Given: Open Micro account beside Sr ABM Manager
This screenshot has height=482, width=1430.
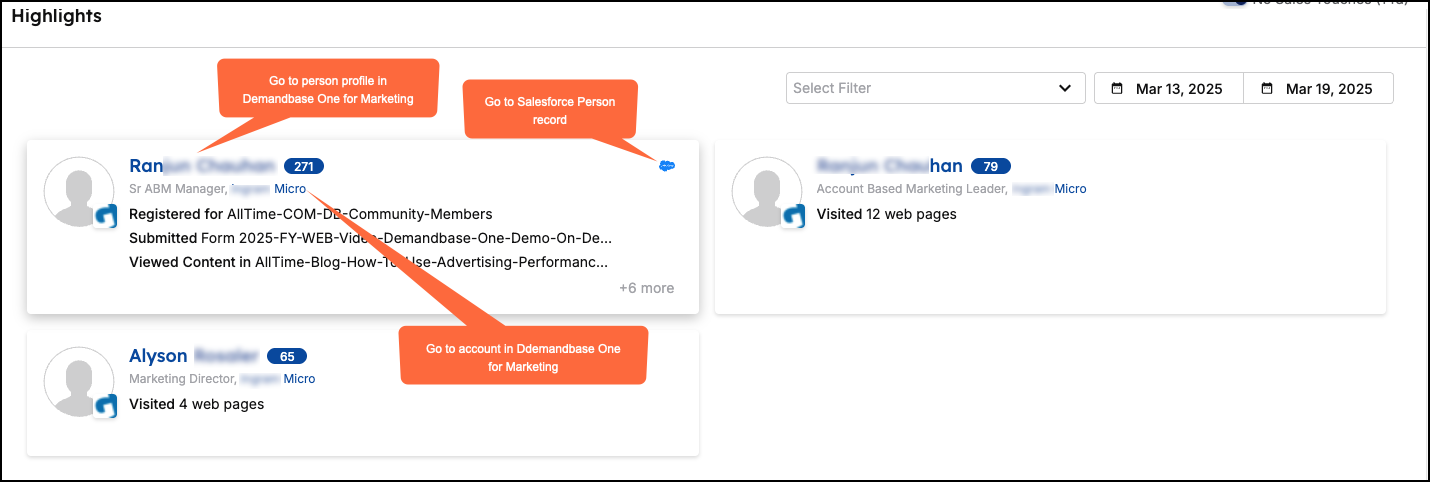Looking at the screenshot, I should 290,188.
